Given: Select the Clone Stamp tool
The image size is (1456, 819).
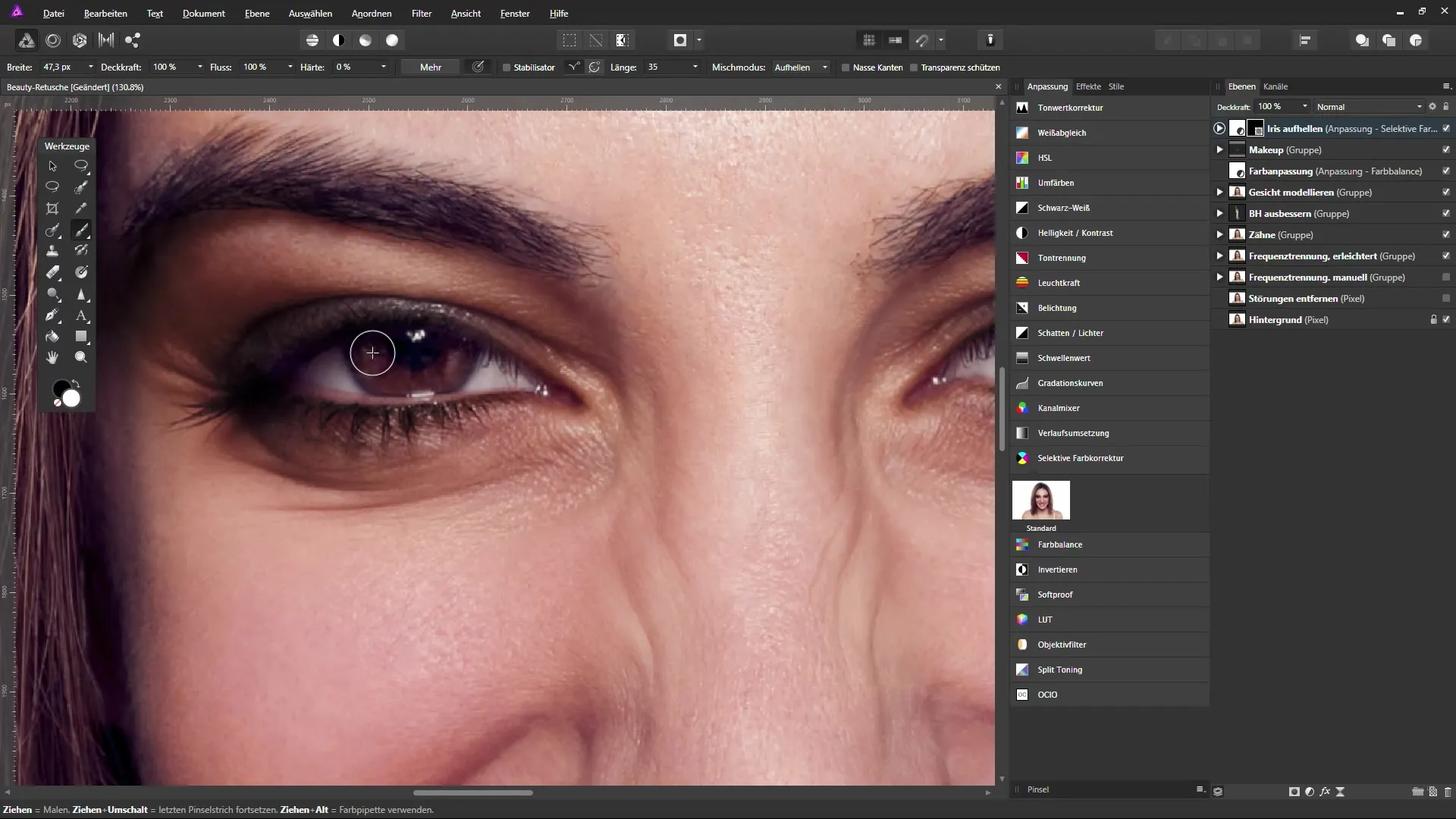Looking at the screenshot, I should [x=52, y=251].
